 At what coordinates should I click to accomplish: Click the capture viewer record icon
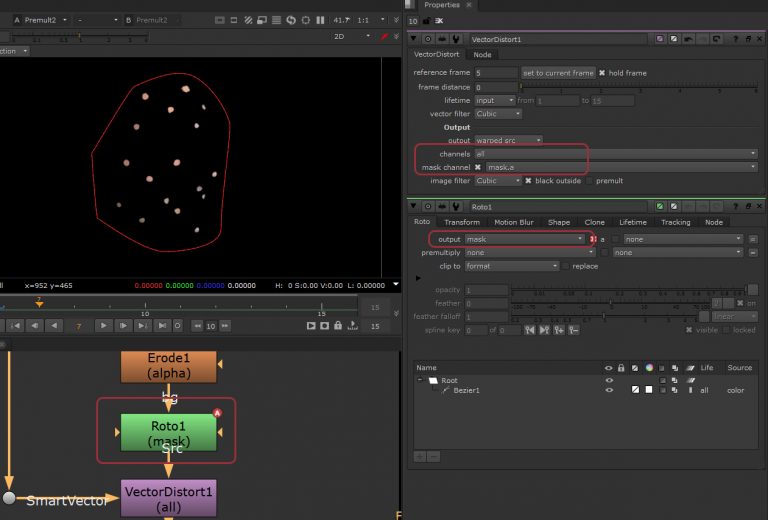(x=324, y=326)
